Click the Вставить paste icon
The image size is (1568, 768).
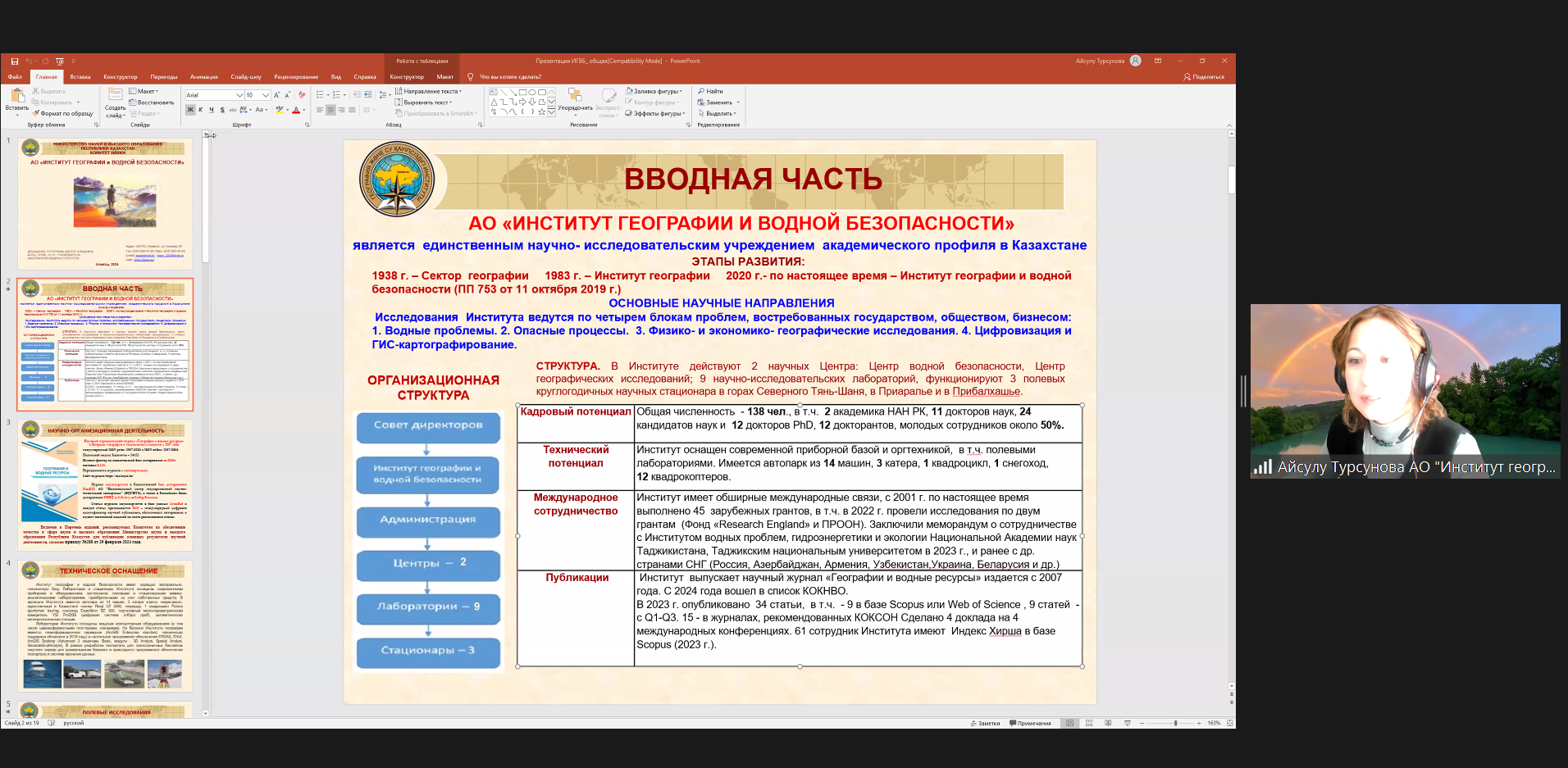coord(18,95)
